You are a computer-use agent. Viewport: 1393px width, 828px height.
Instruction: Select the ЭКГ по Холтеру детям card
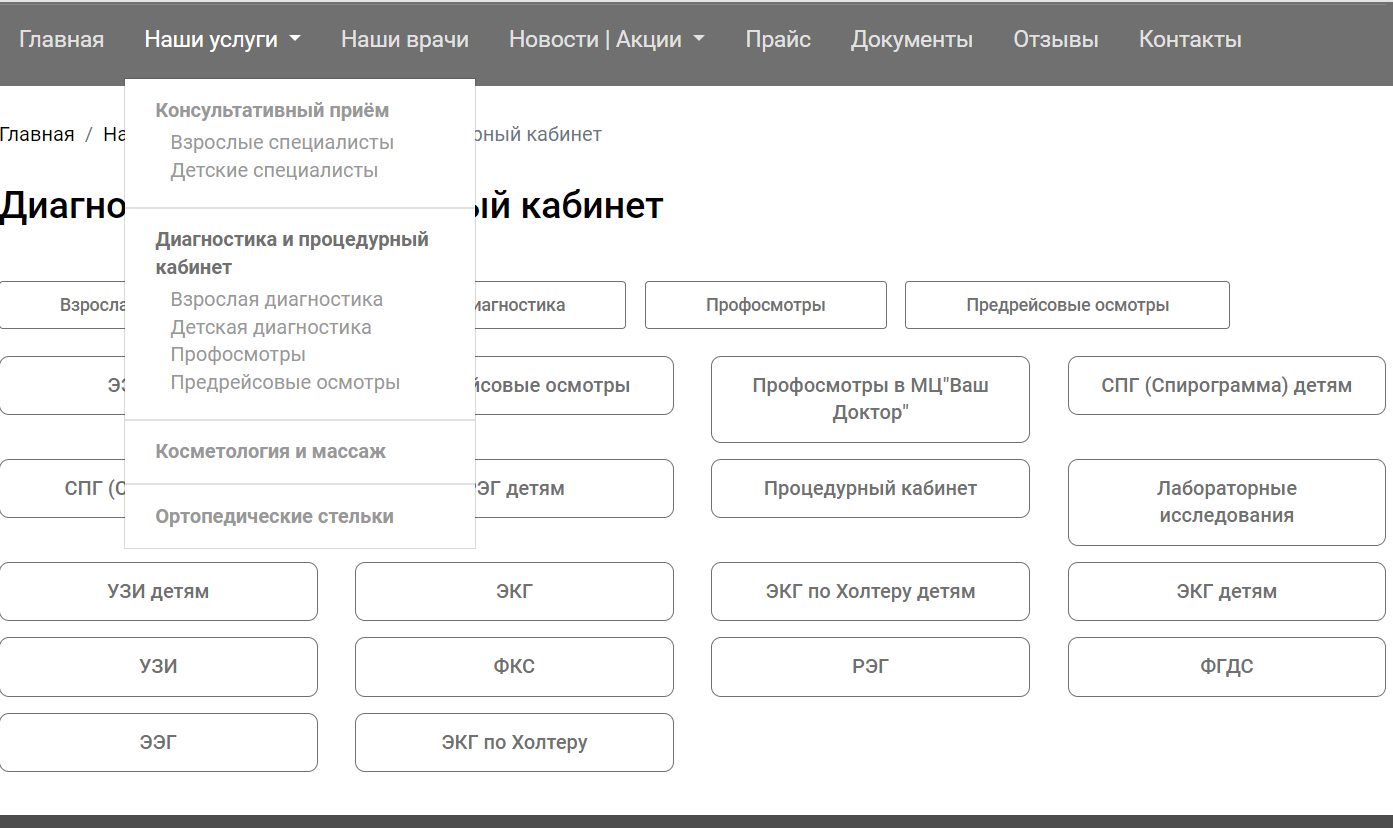tap(869, 592)
